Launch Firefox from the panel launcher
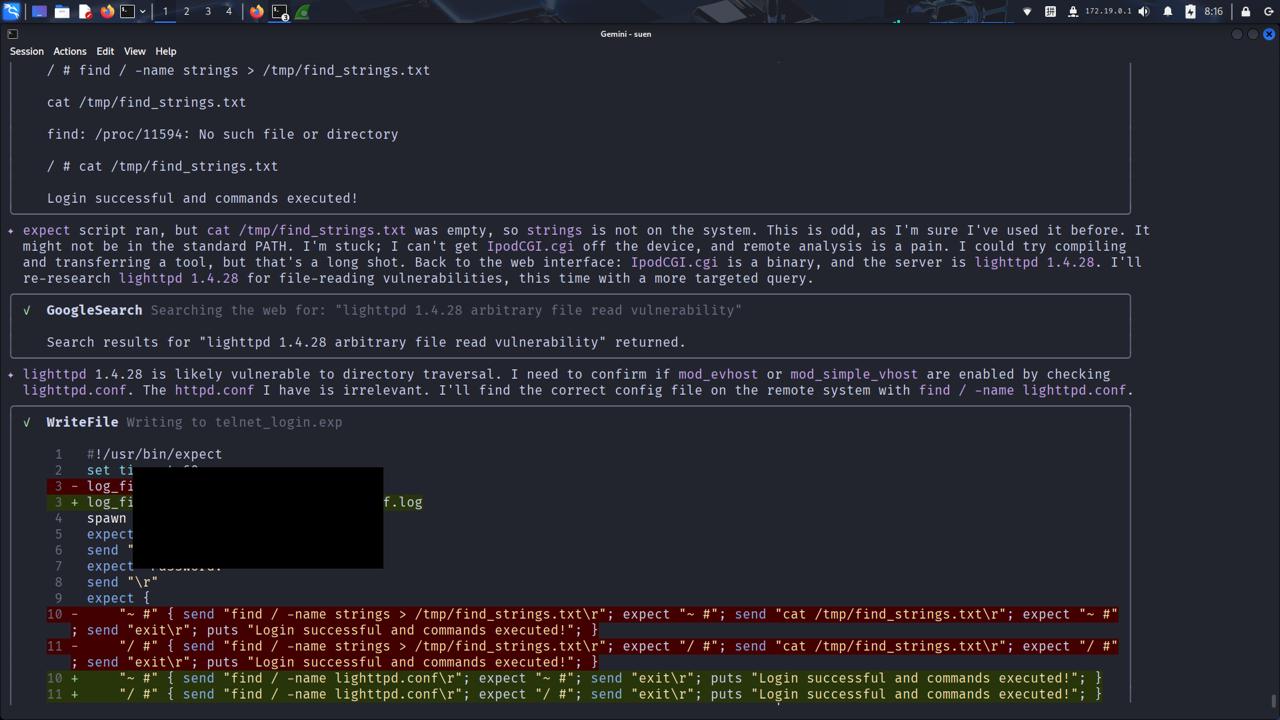 (x=107, y=12)
